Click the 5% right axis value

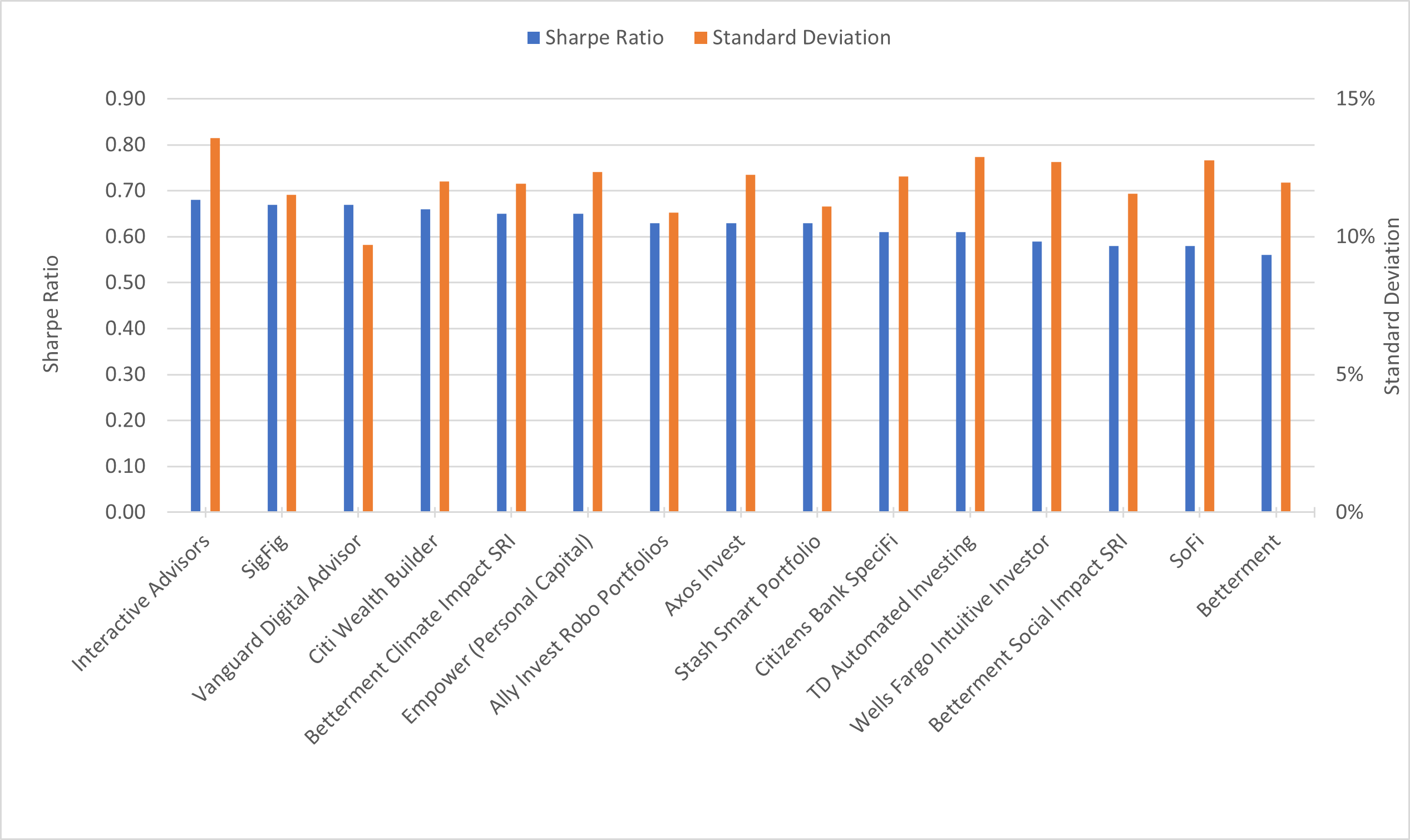pos(1349,374)
